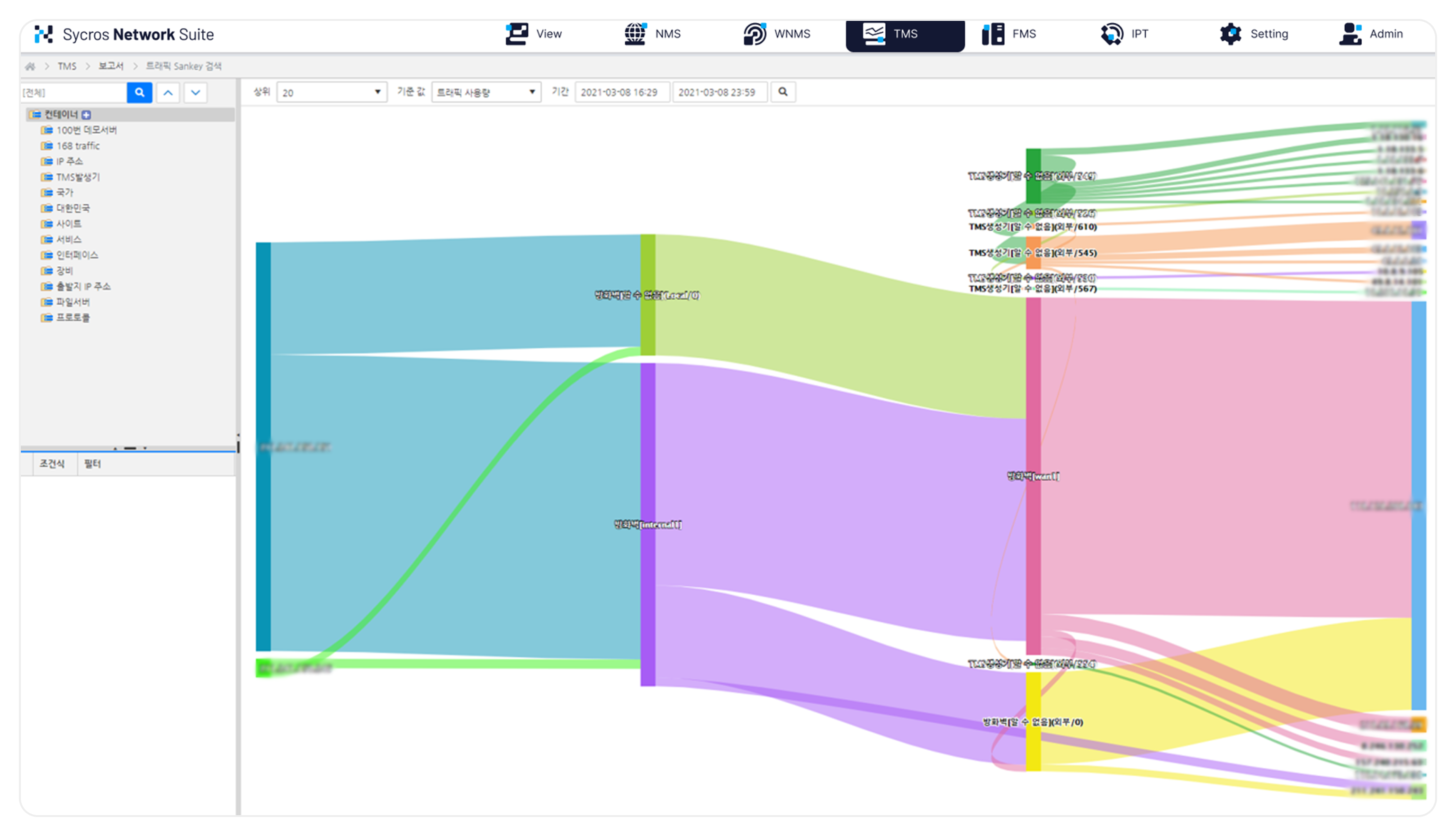Viewport: 1456px width, 836px height.
Task: Switch to the 조건식 tab
Action: click(52, 464)
